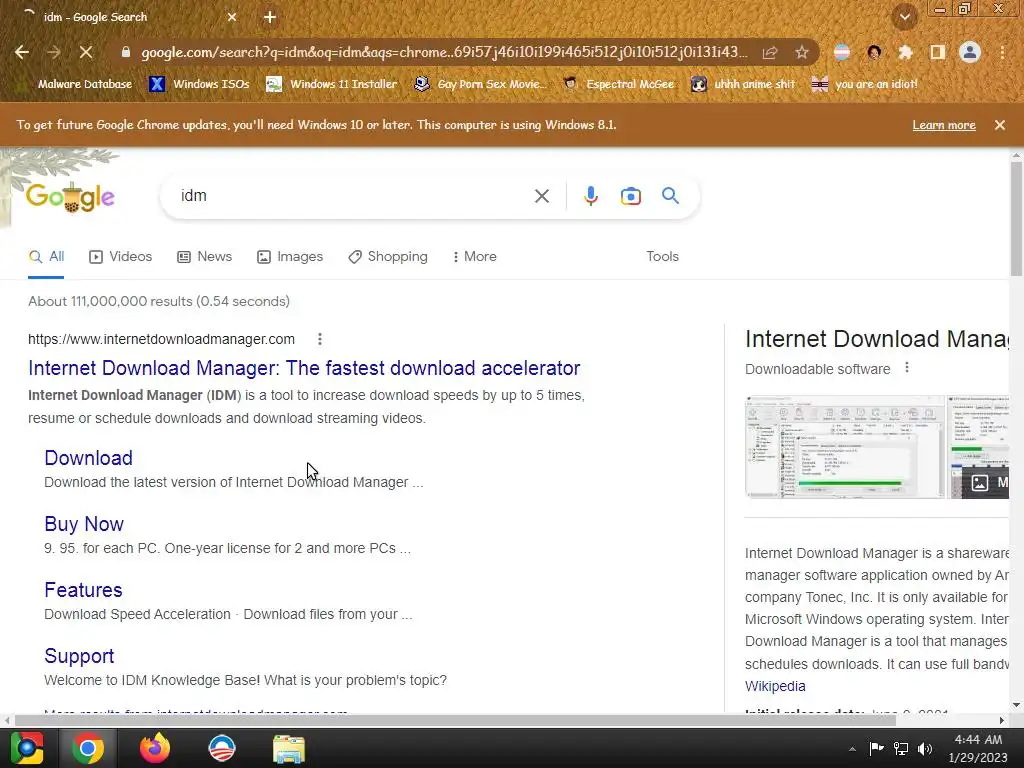1024x768 pixels.
Task: Open the round striped app on taskbar
Action: pyautogui.click(x=221, y=748)
